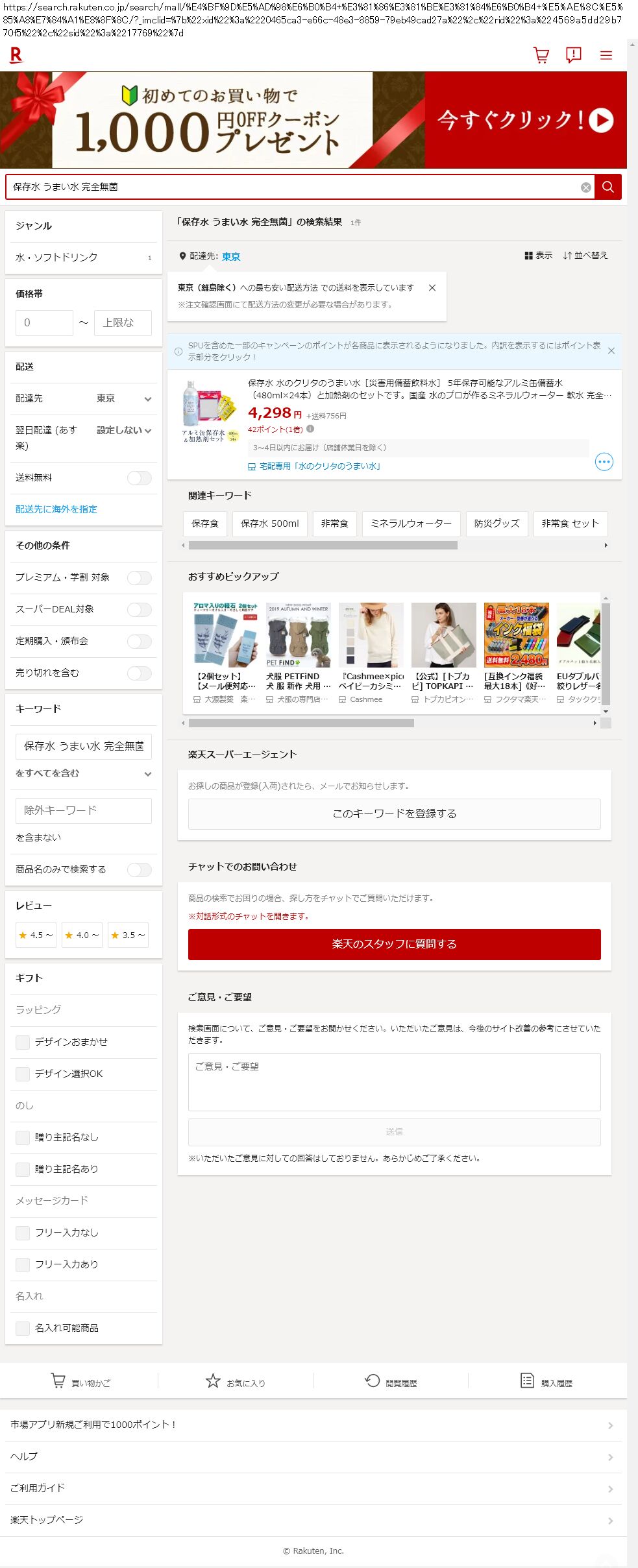
Task: Open 宅配専用「水のクリタのうまい水」shop link
Action: coord(320,466)
